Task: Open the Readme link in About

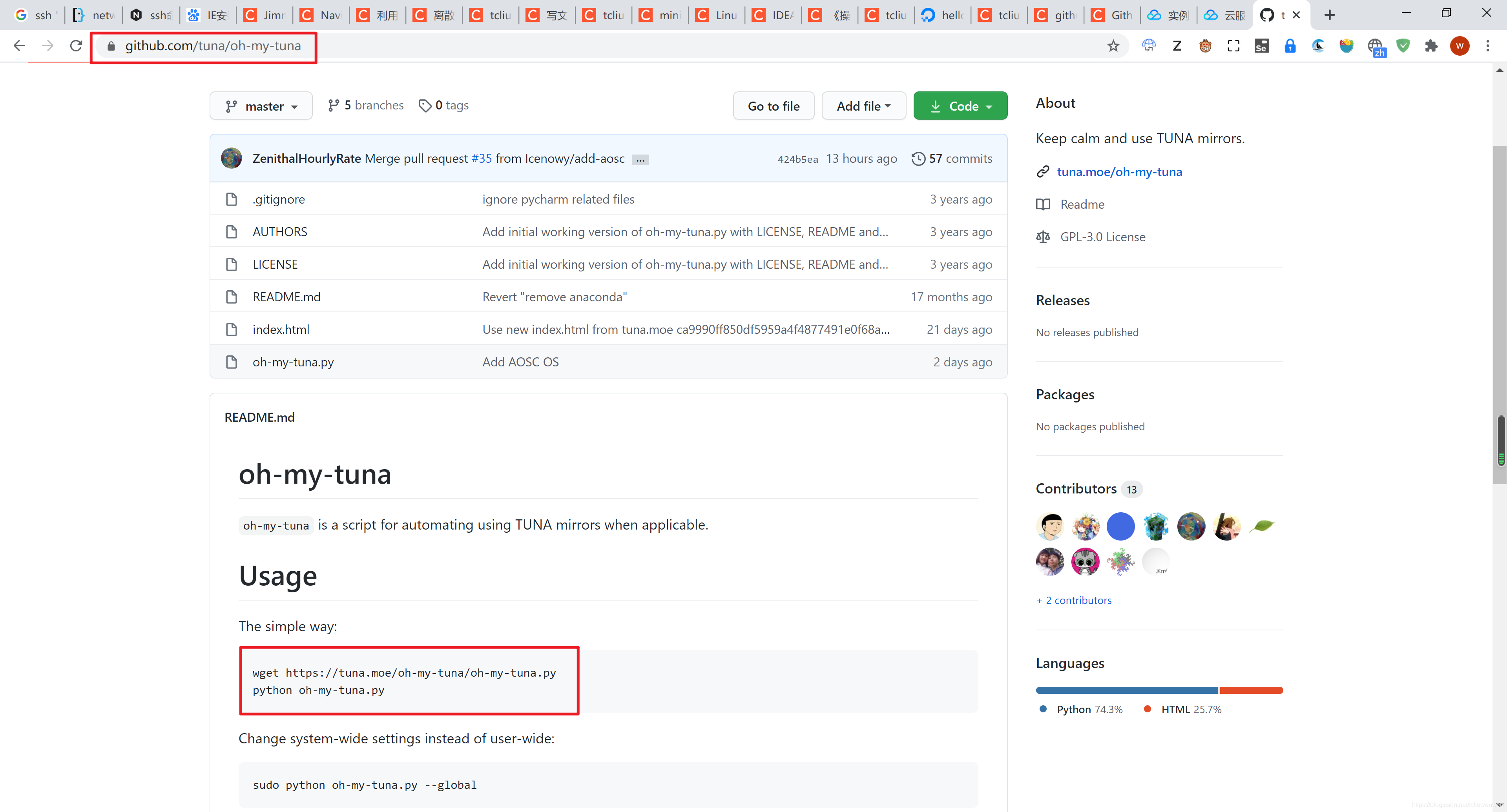Action: pos(1082,205)
